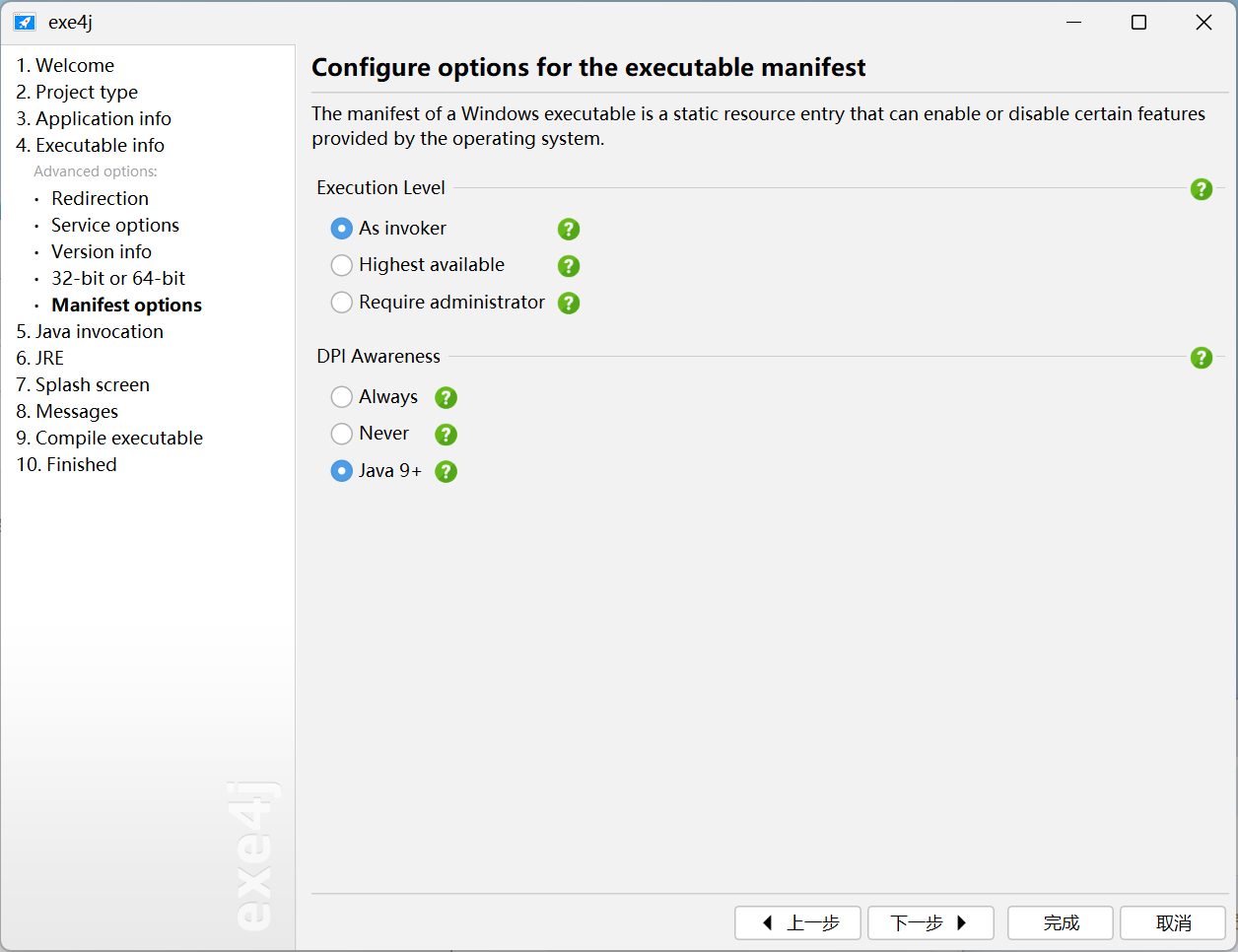Go back with 上一步 button

[797, 923]
